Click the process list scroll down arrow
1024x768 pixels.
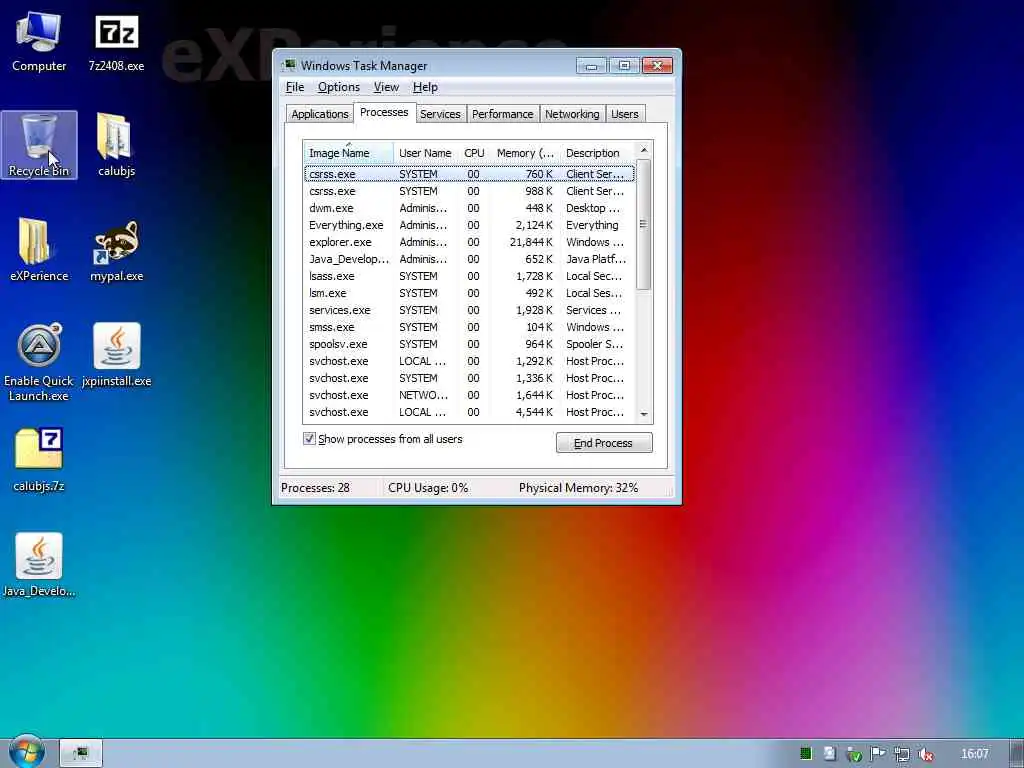point(644,414)
